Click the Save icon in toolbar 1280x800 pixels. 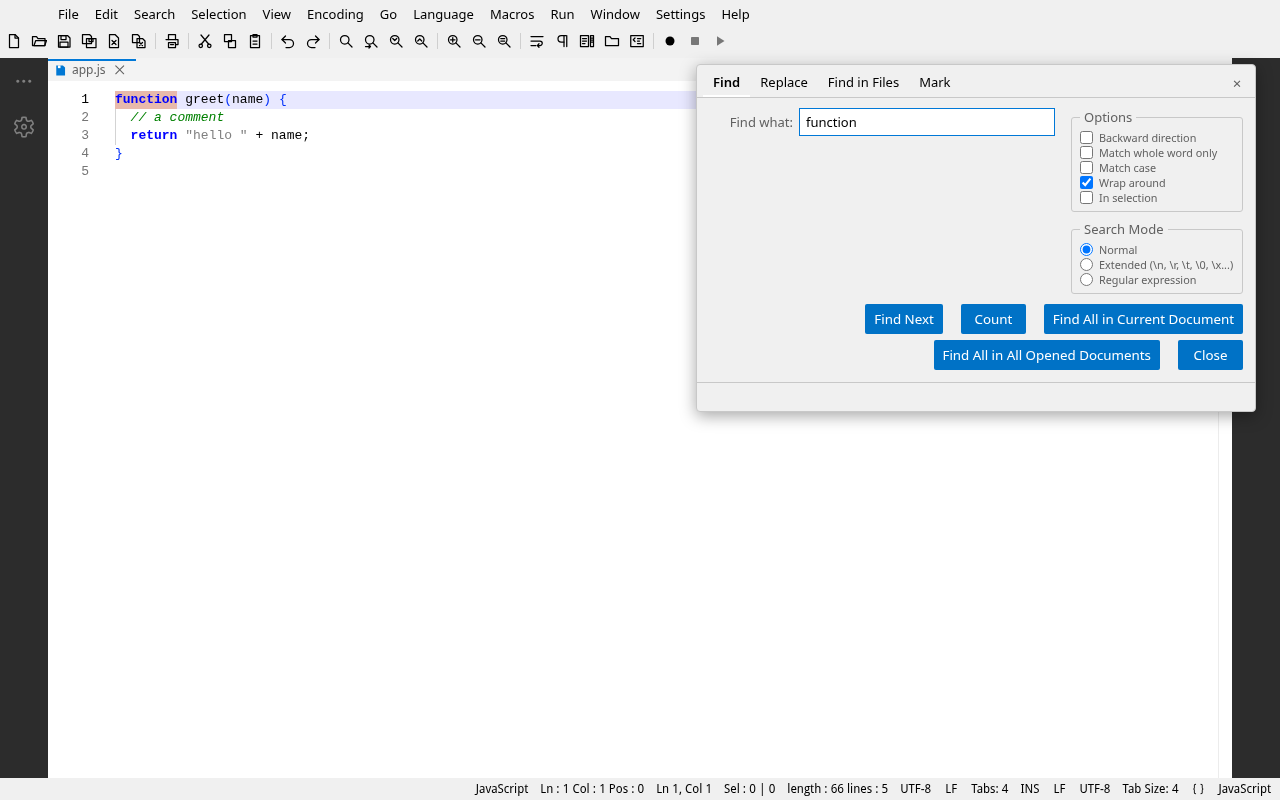click(64, 41)
